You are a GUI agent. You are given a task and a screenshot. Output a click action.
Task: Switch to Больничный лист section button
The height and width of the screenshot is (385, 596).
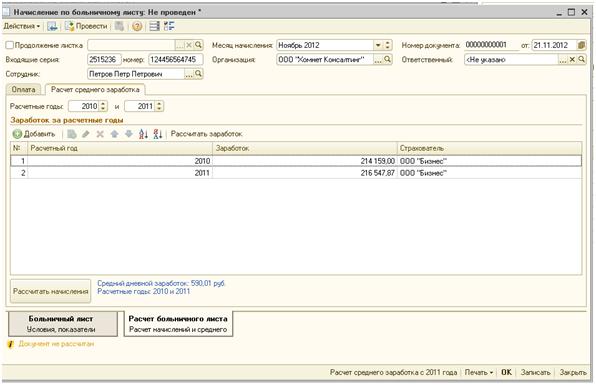coord(63,324)
